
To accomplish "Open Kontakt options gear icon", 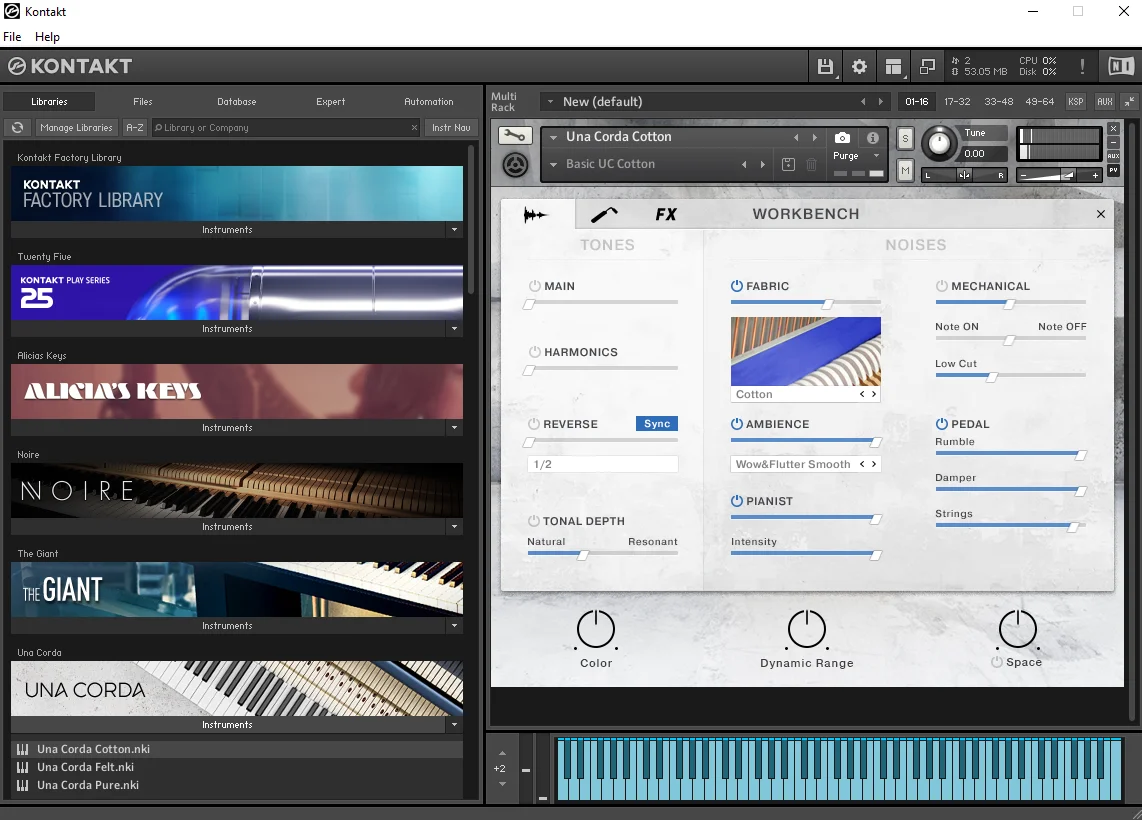I will click(x=859, y=67).
